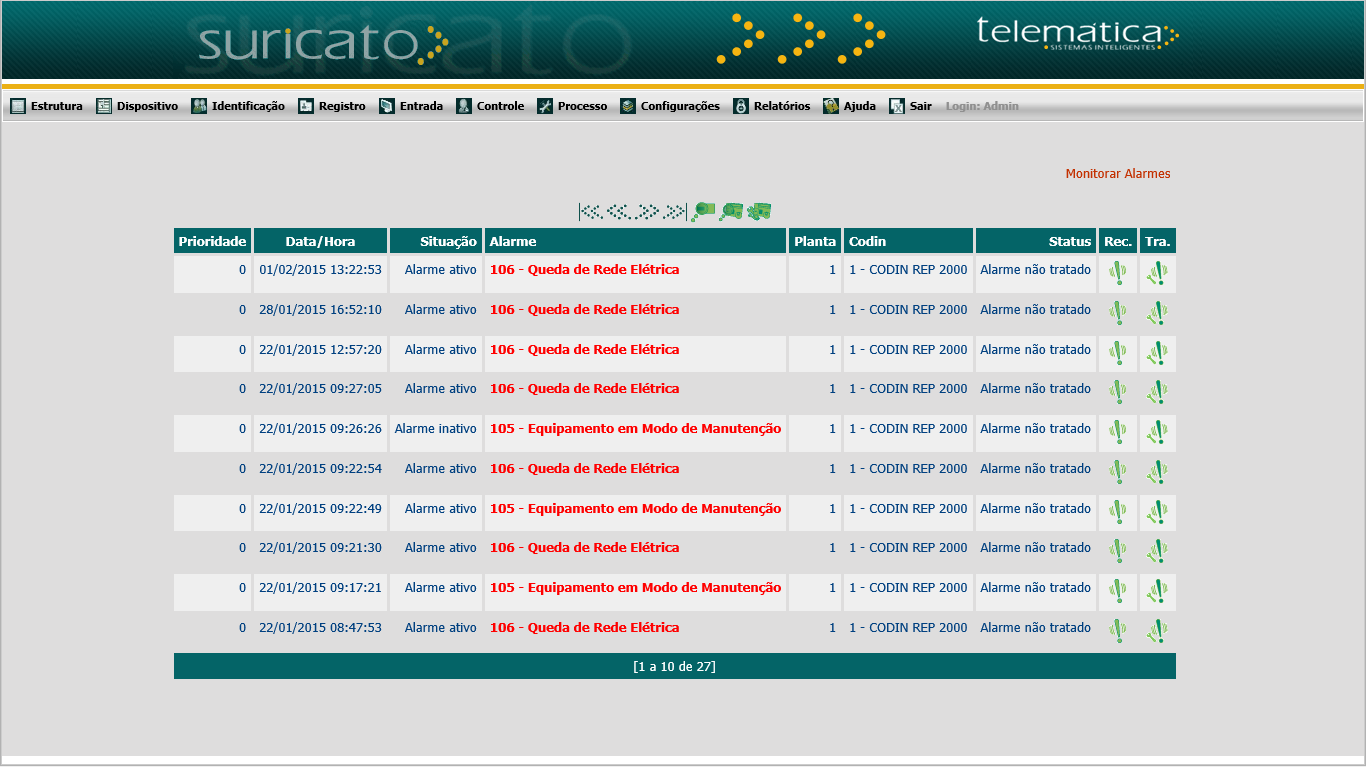This screenshot has width=1366, height=767.
Task: Click the Tra. icon for the 22/01/2015 09:17:21 alarm
Action: pyautogui.click(x=1157, y=591)
